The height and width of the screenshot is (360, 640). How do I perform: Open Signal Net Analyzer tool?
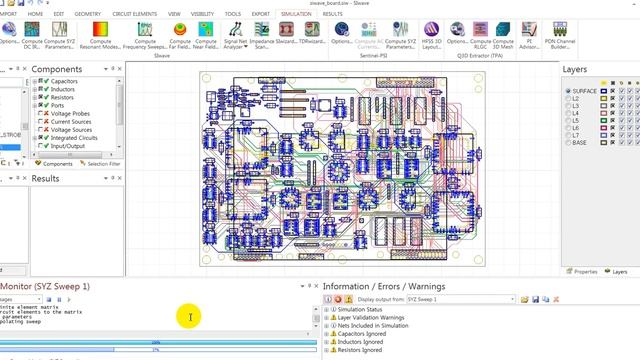coord(236,36)
